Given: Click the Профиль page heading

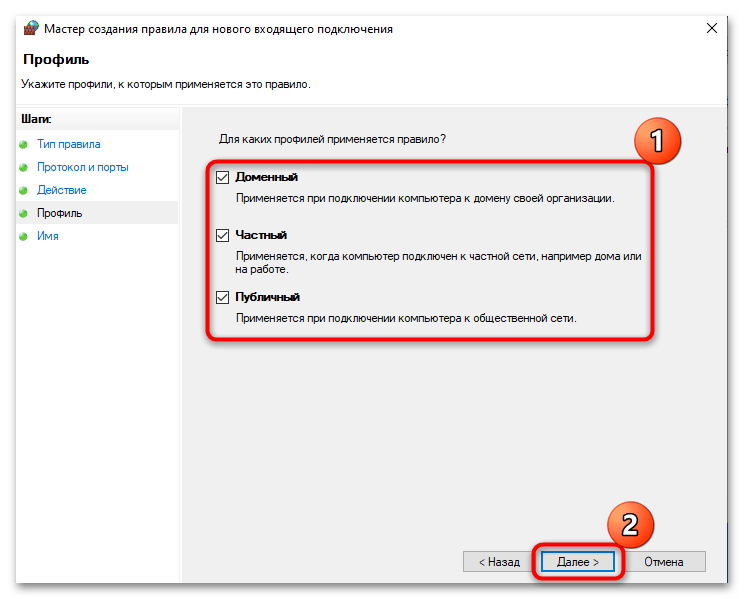Looking at the screenshot, I should pos(56,59).
